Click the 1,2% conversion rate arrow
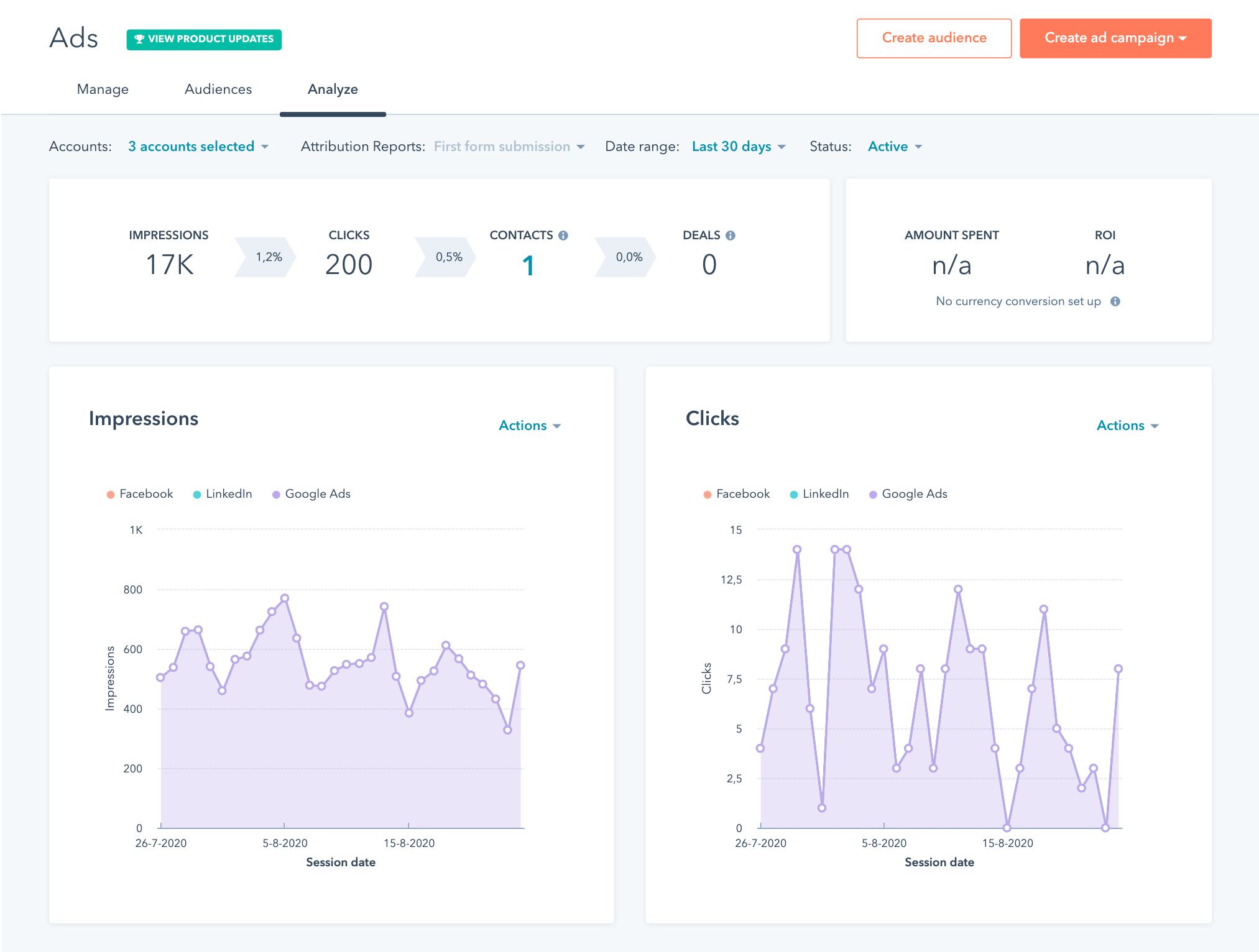This screenshot has width=1259, height=952. (265, 257)
